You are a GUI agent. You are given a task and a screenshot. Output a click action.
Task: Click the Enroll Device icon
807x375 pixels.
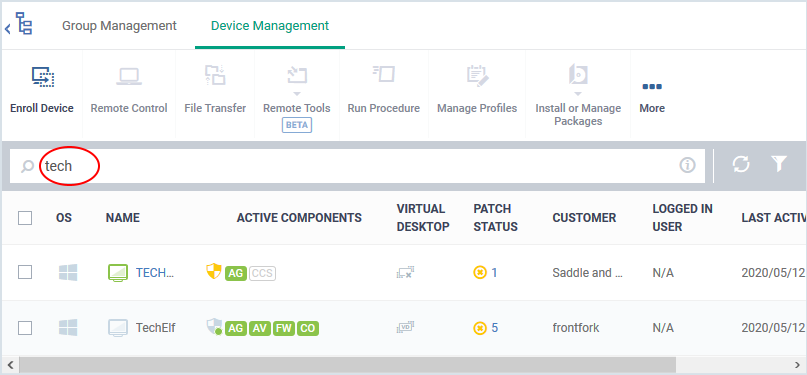(43, 77)
